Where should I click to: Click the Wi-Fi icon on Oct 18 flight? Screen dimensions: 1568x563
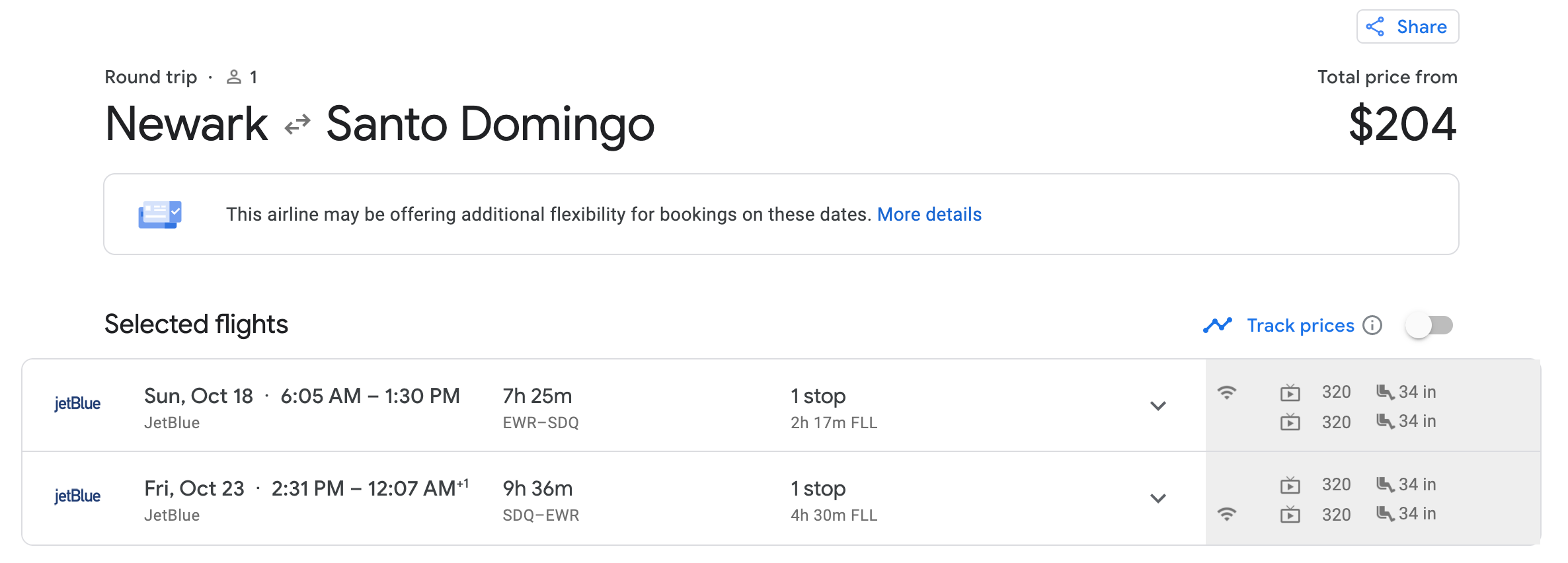coord(1227,393)
